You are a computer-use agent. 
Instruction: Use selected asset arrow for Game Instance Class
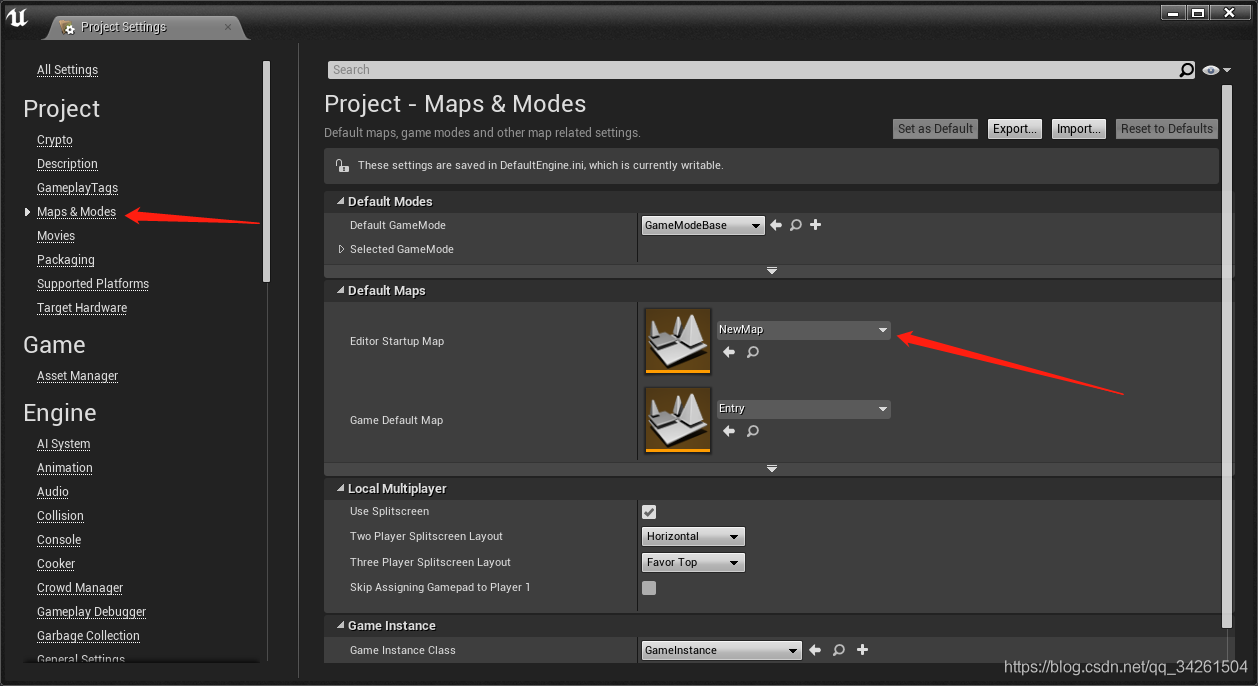[x=815, y=650]
